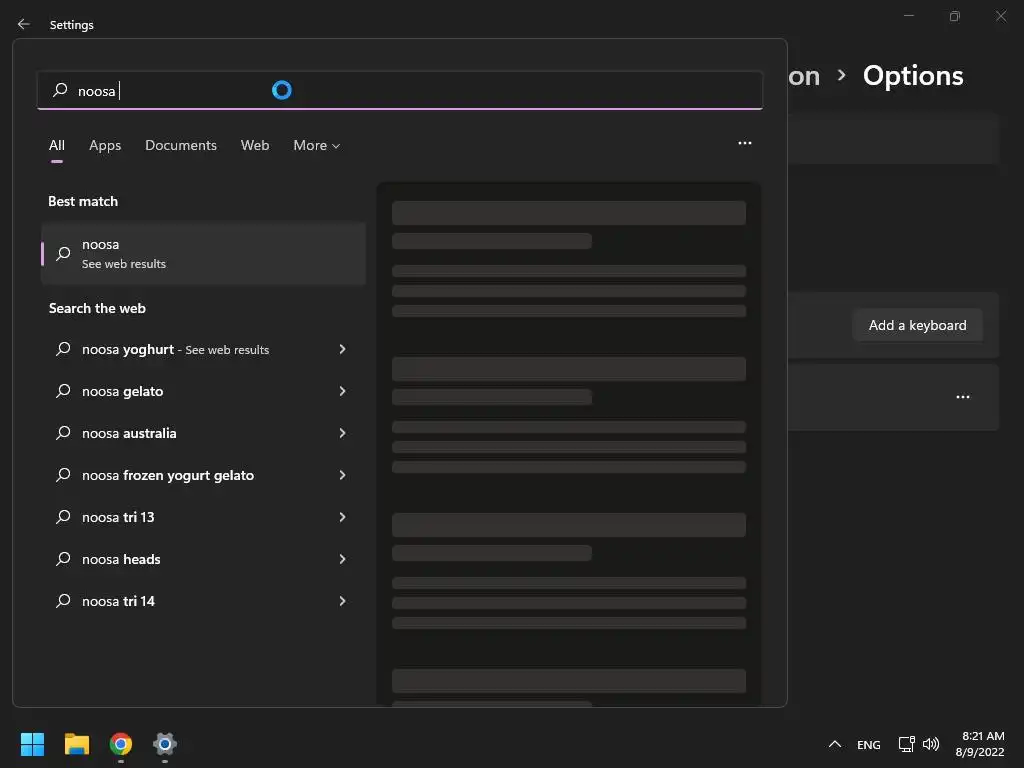1024x768 pixels.
Task: Expand arrow for noosa australia
Action: click(x=342, y=433)
